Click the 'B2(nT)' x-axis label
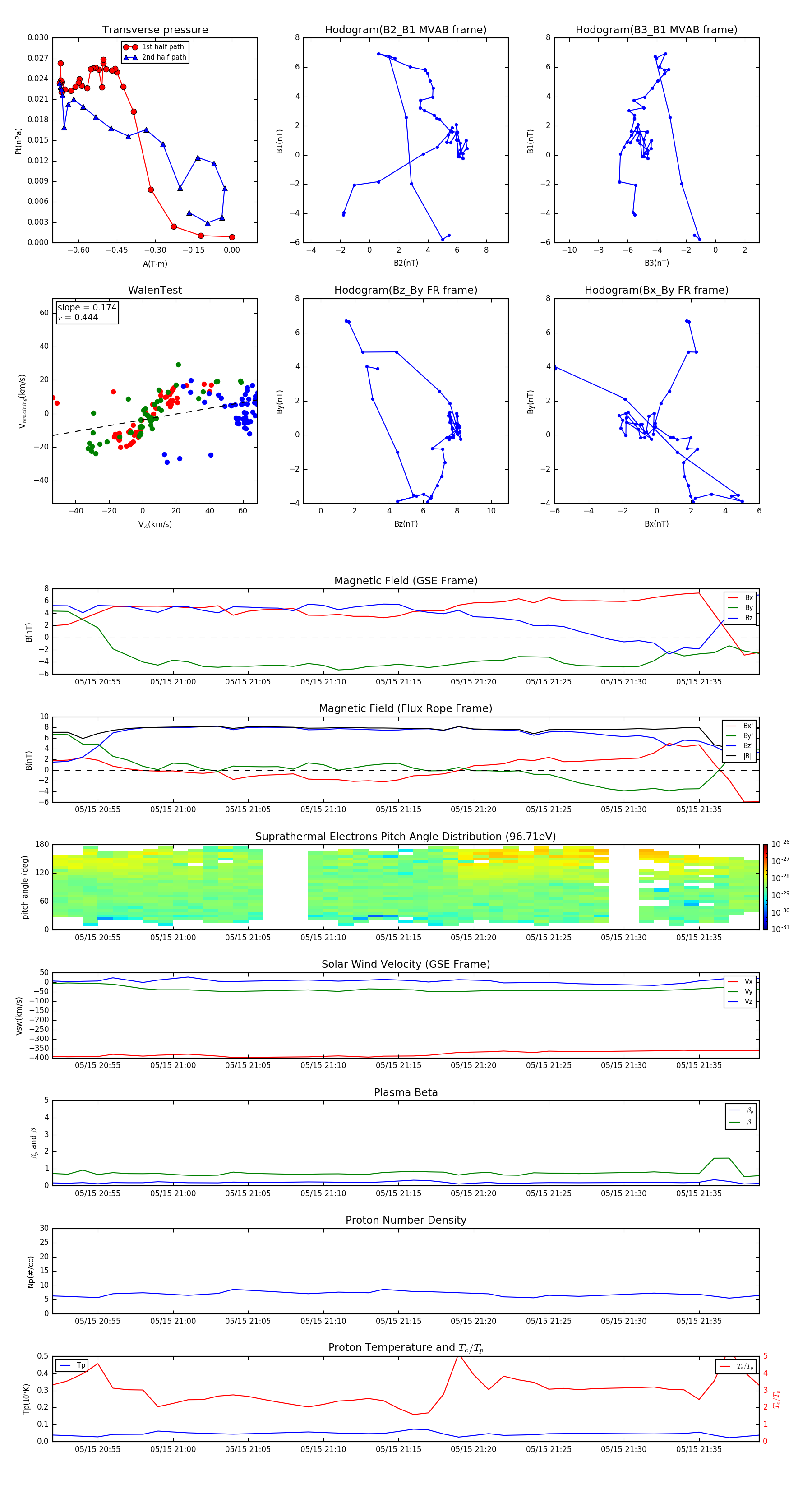The height and width of the screenshot is (1489, 812). click(x=406, y=263)
